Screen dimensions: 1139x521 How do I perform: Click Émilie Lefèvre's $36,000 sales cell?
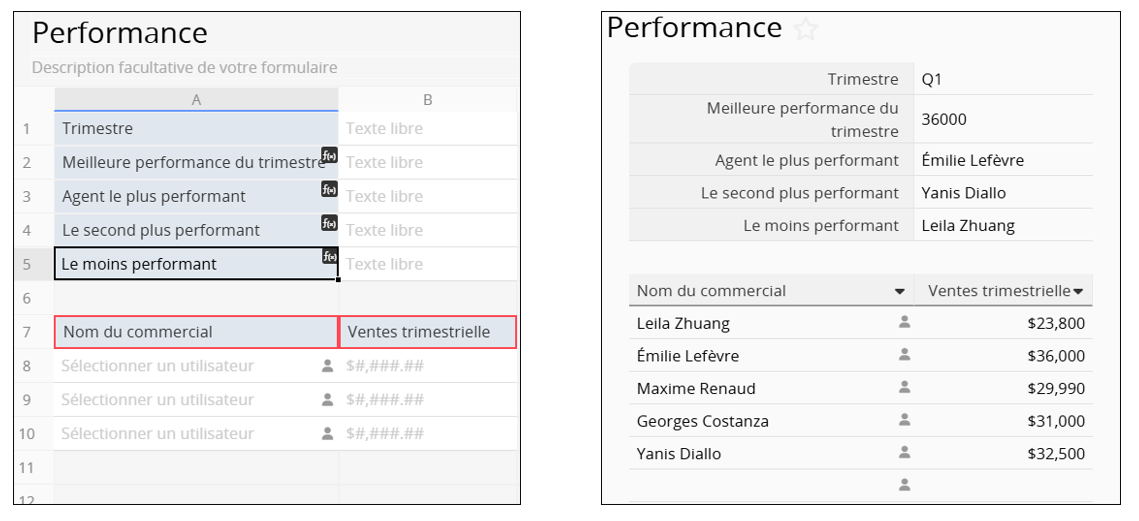click(x=1055, y=355)
